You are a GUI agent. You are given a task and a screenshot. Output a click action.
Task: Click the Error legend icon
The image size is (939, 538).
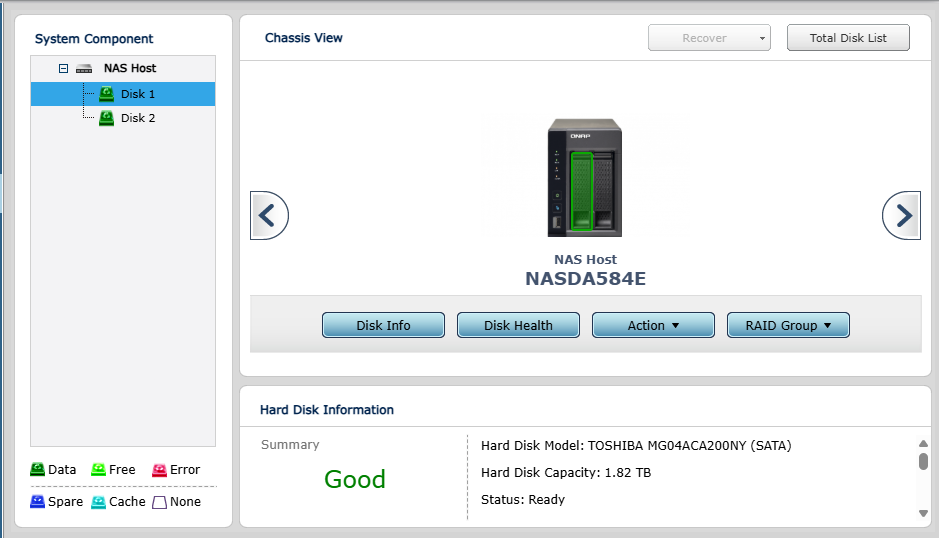(159, 470)
